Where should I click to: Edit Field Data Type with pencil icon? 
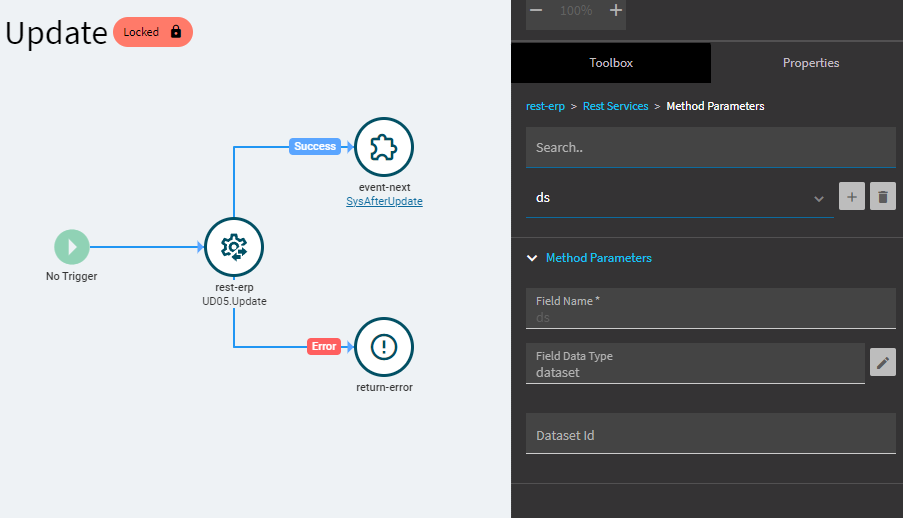882,363
